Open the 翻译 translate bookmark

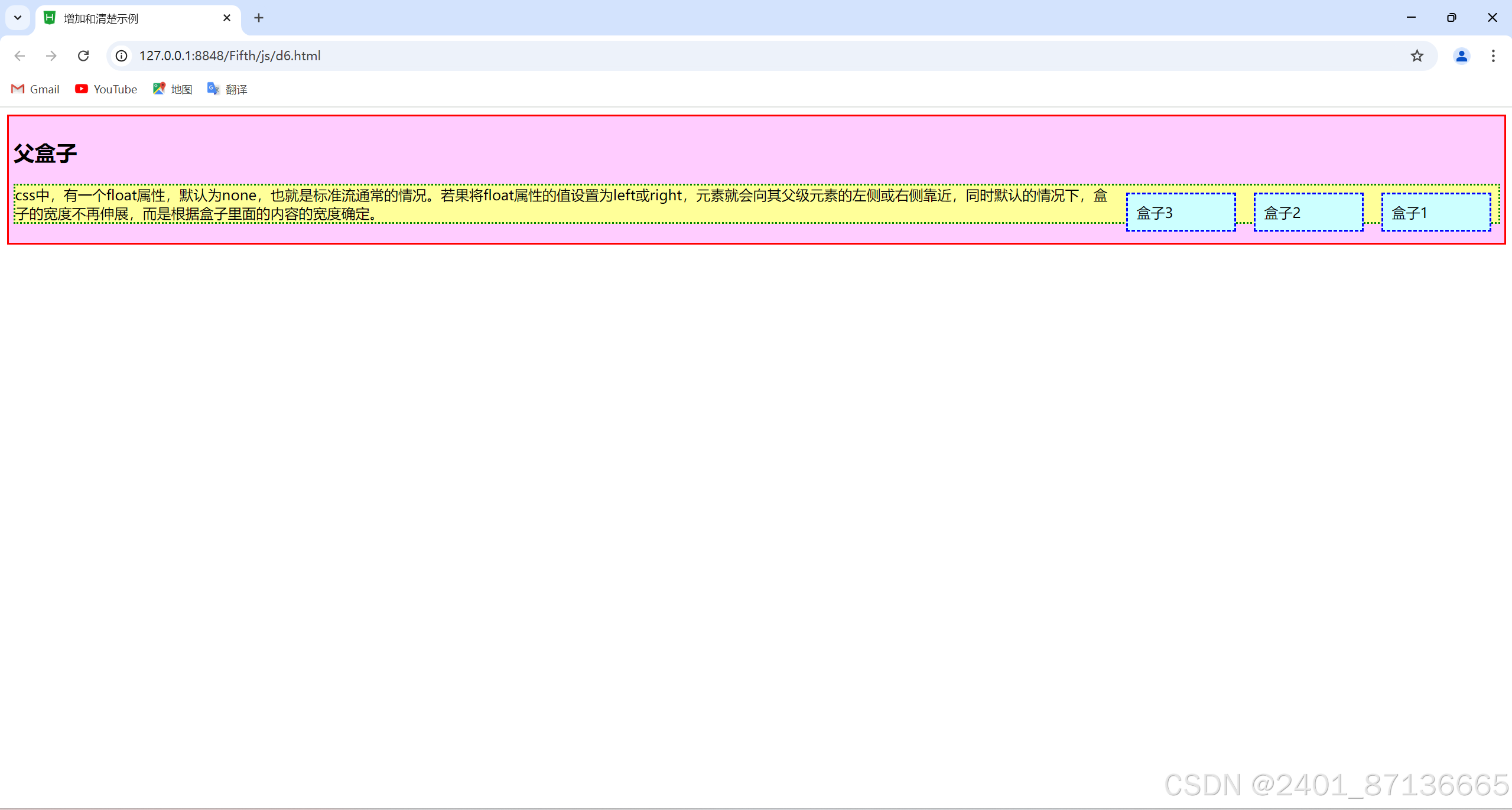tap(227, 89)
